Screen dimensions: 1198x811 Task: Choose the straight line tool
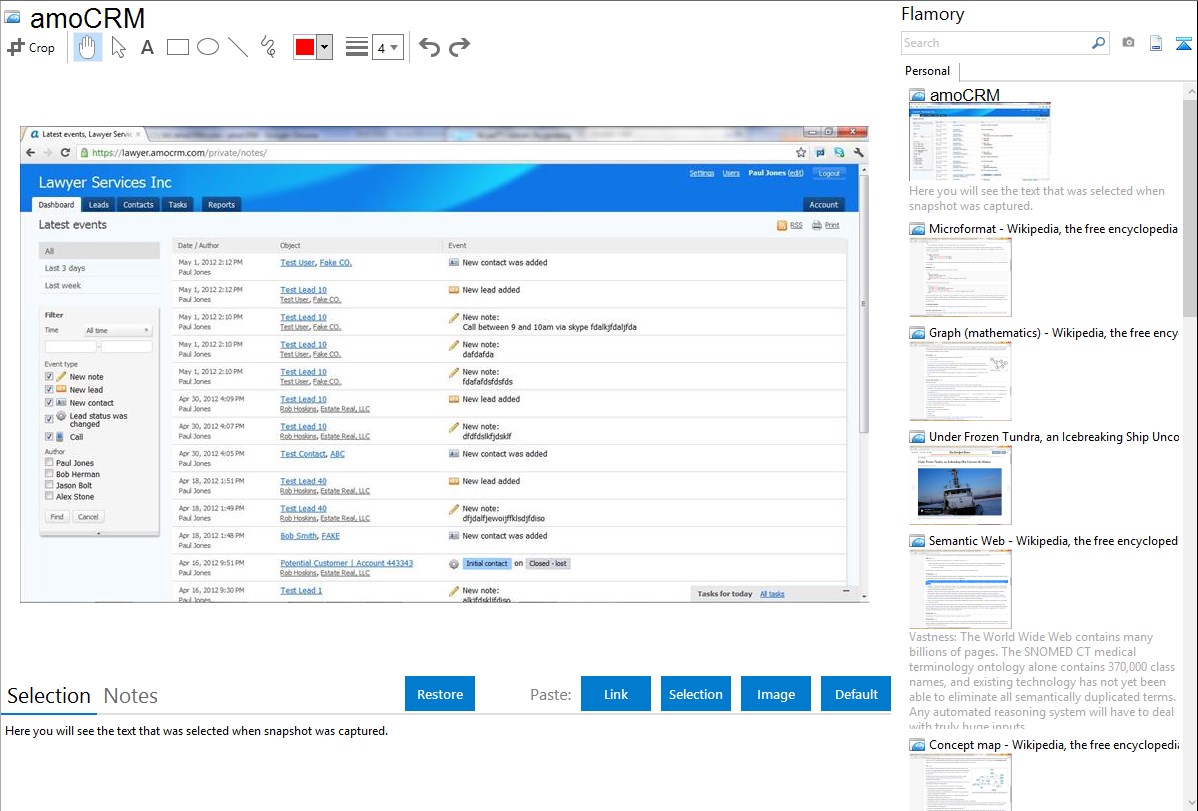pos(238,47)
